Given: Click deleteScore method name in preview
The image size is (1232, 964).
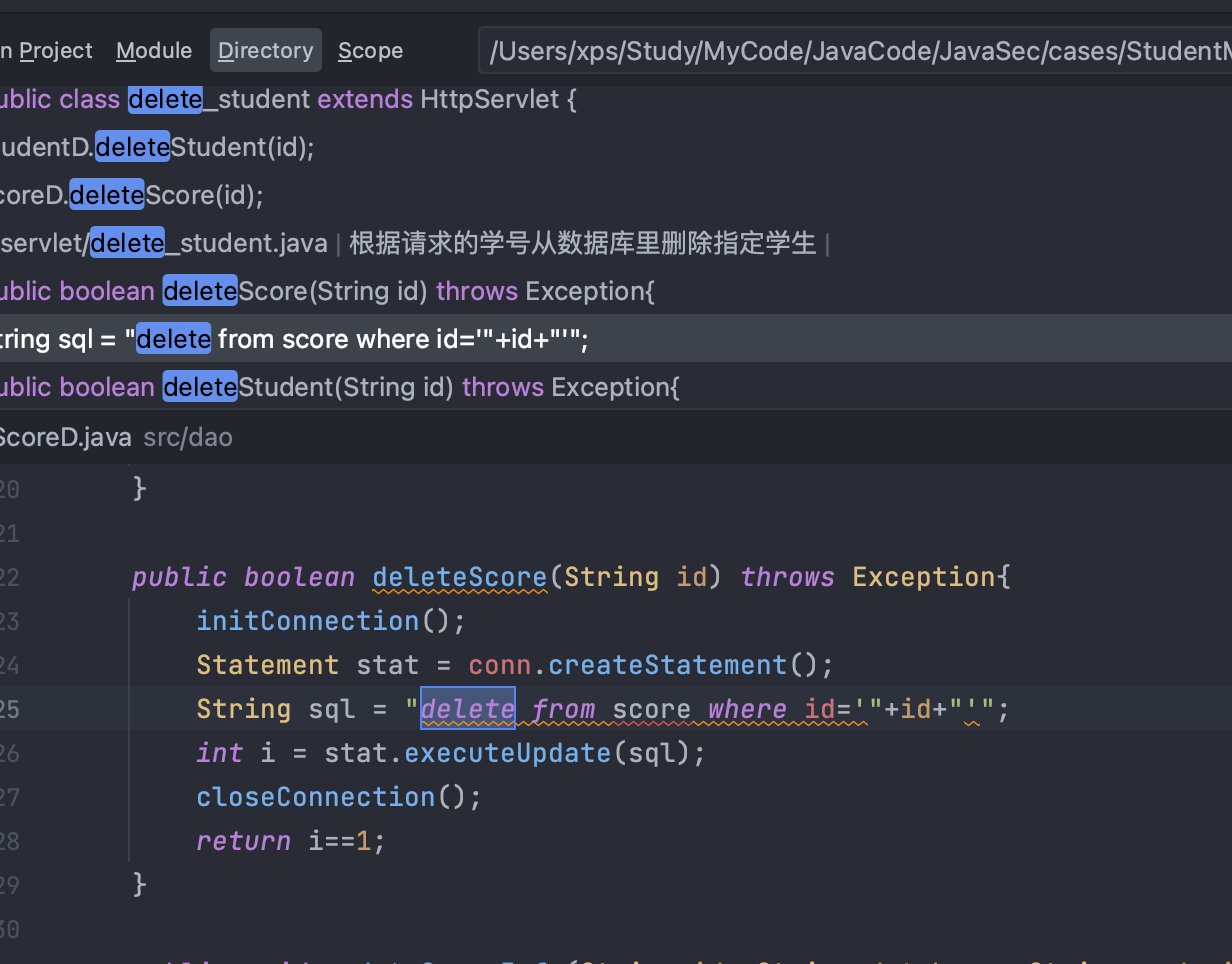Looking at the screenshot, I should click(459, 578).
